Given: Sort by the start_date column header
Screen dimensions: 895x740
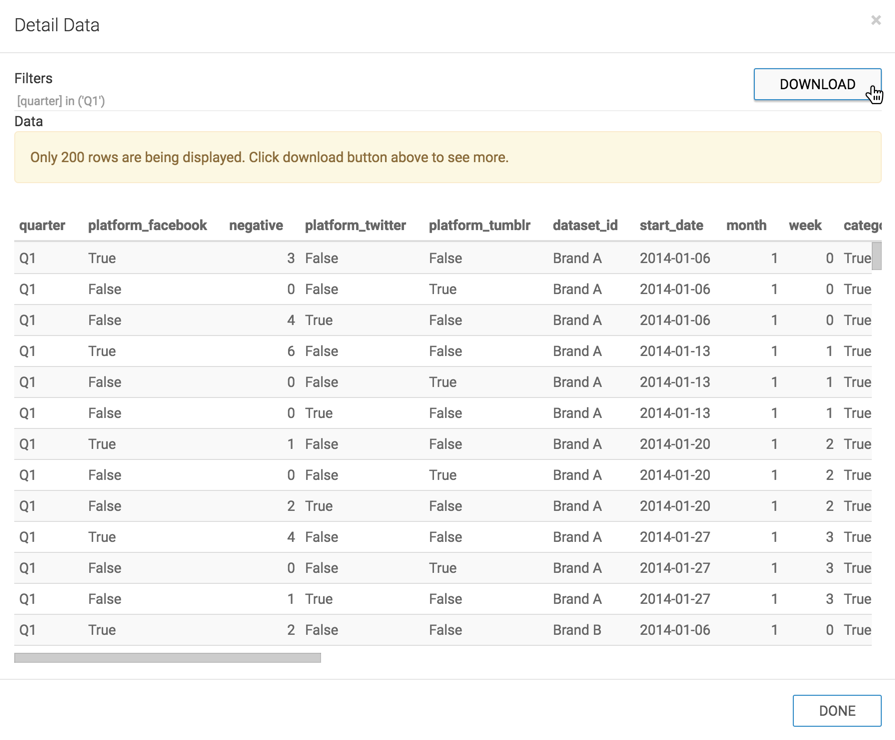Looking at the screenshot, I should (671, 225).
